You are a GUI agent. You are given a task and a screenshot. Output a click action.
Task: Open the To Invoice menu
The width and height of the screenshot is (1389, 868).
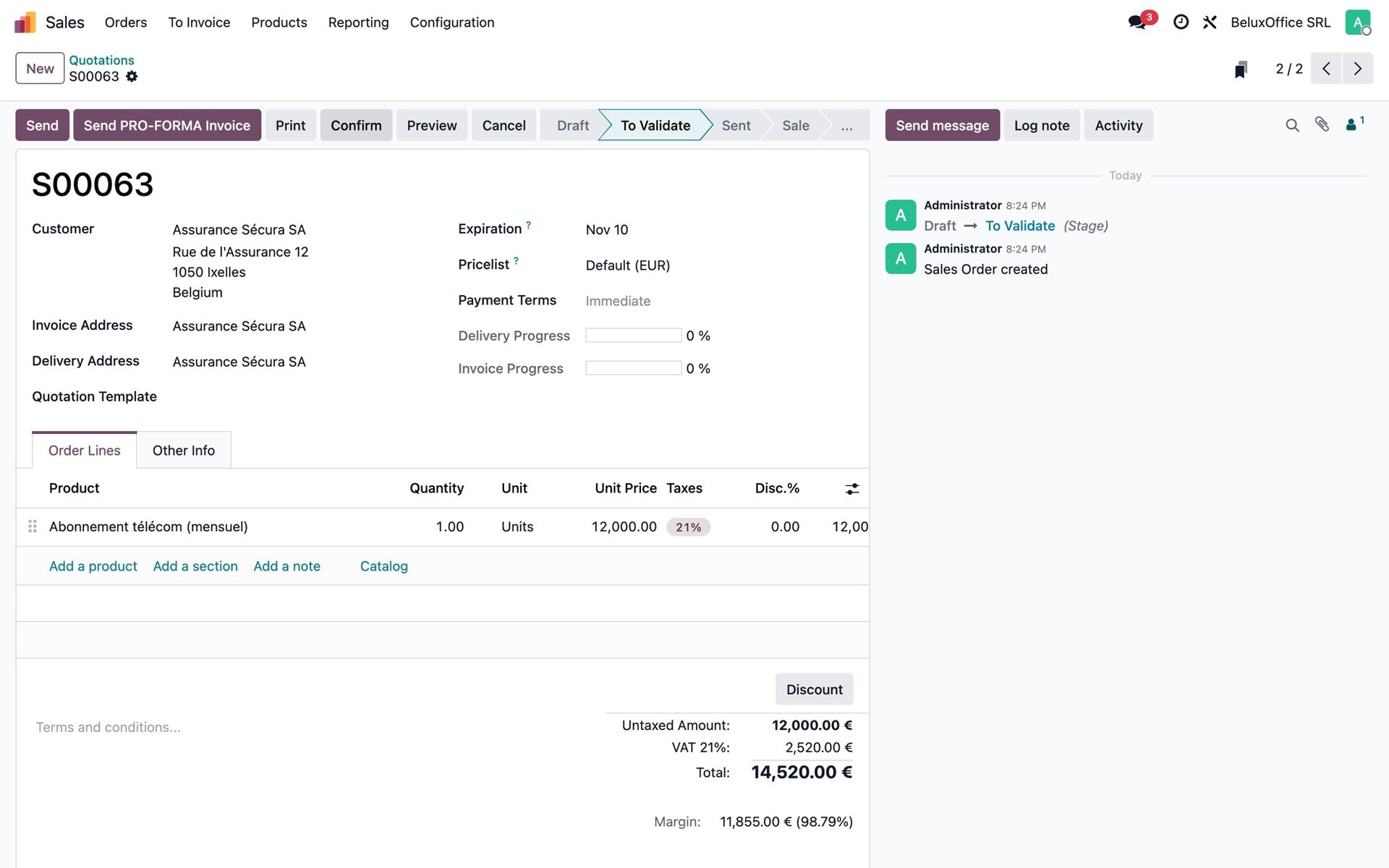click(199, 22)
